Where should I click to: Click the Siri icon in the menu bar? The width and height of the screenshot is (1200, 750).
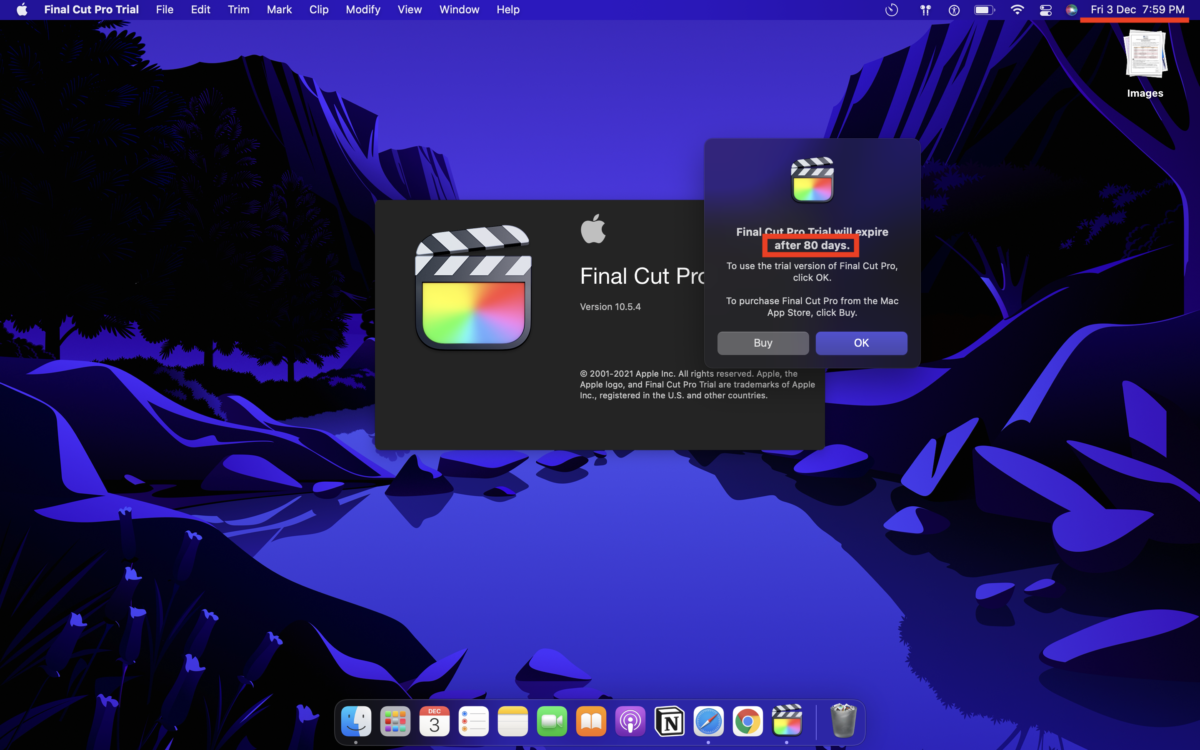(x=1075, y=10)
